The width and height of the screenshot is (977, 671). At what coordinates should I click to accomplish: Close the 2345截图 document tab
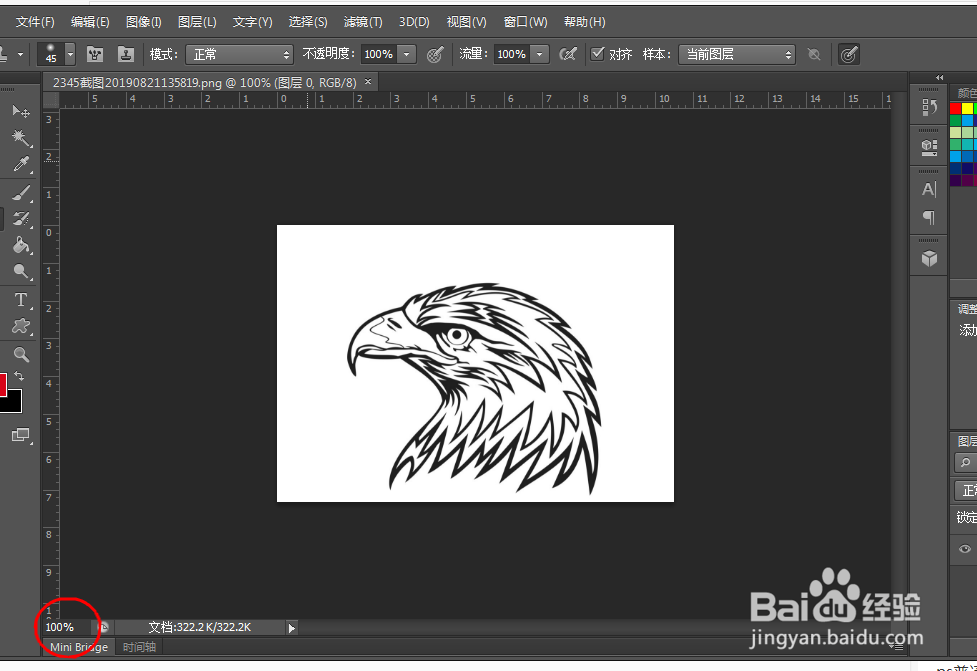pos(368,82)
